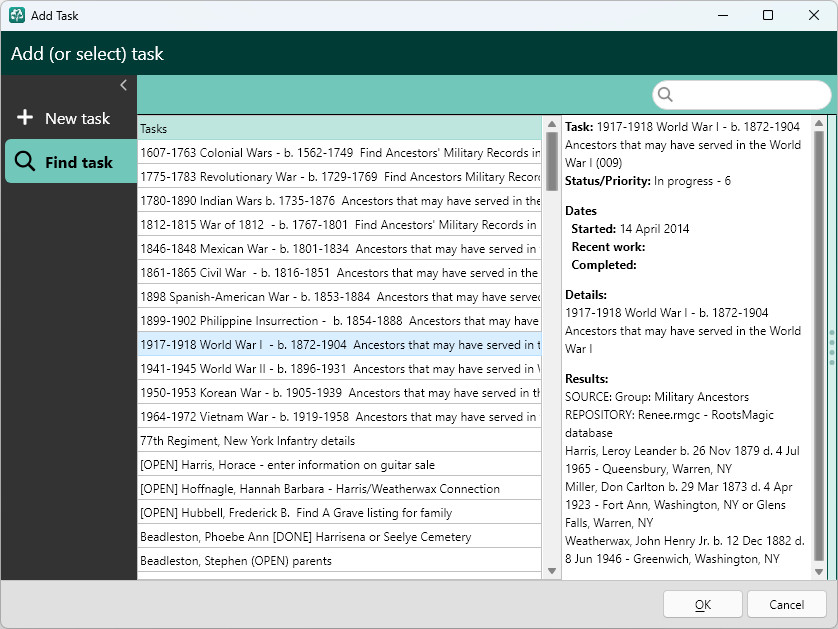
Task: Click the Results heading in details
Action: click(586, 379)
